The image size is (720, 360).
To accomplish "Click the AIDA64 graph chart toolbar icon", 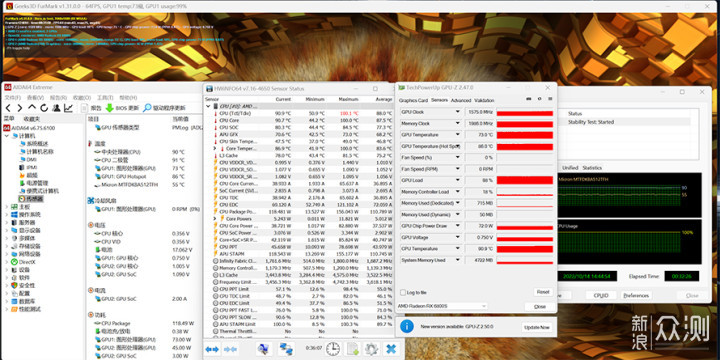I will point(68,108).
